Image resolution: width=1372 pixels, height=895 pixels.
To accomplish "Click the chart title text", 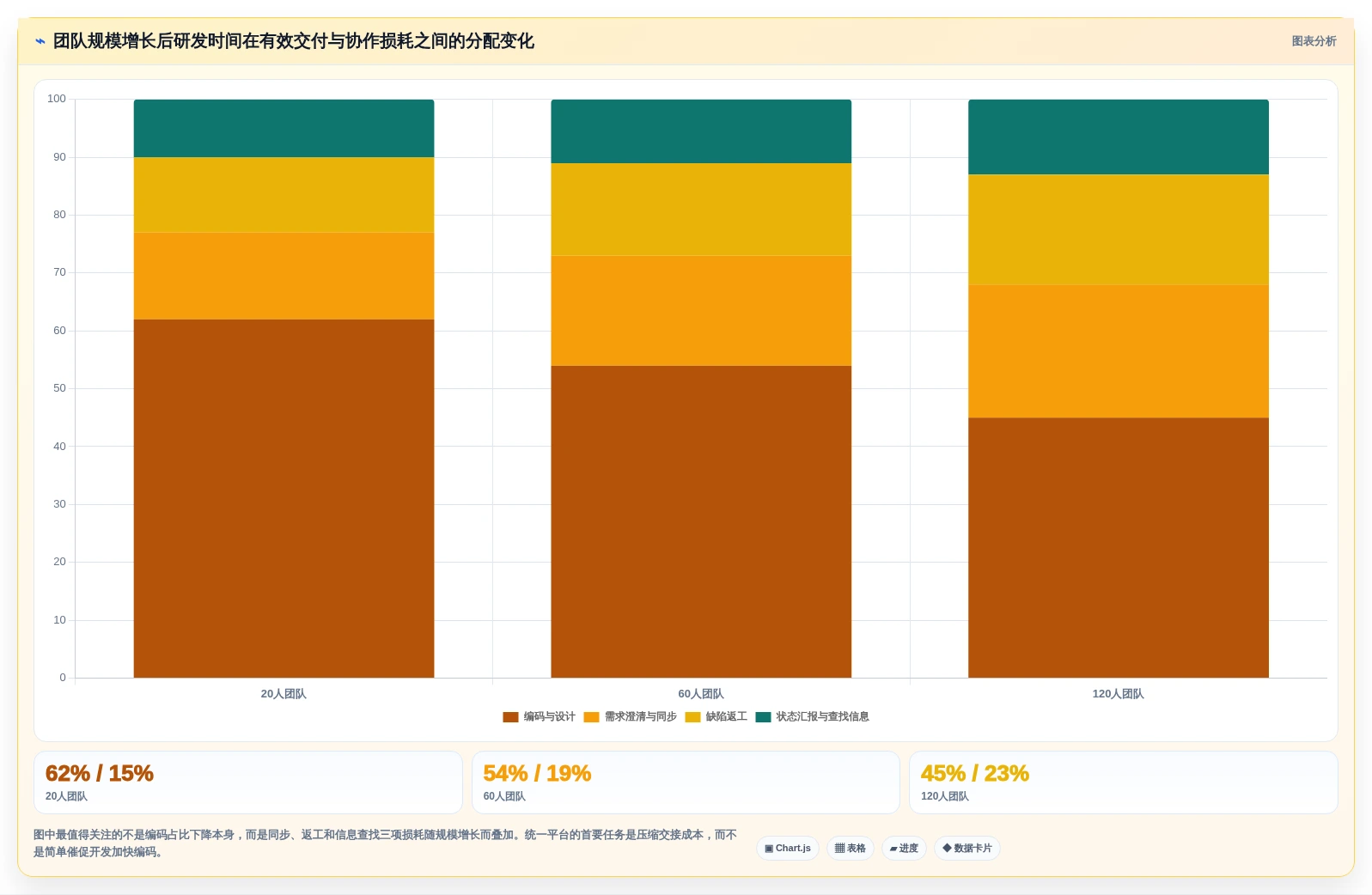I will pos(294,41).
